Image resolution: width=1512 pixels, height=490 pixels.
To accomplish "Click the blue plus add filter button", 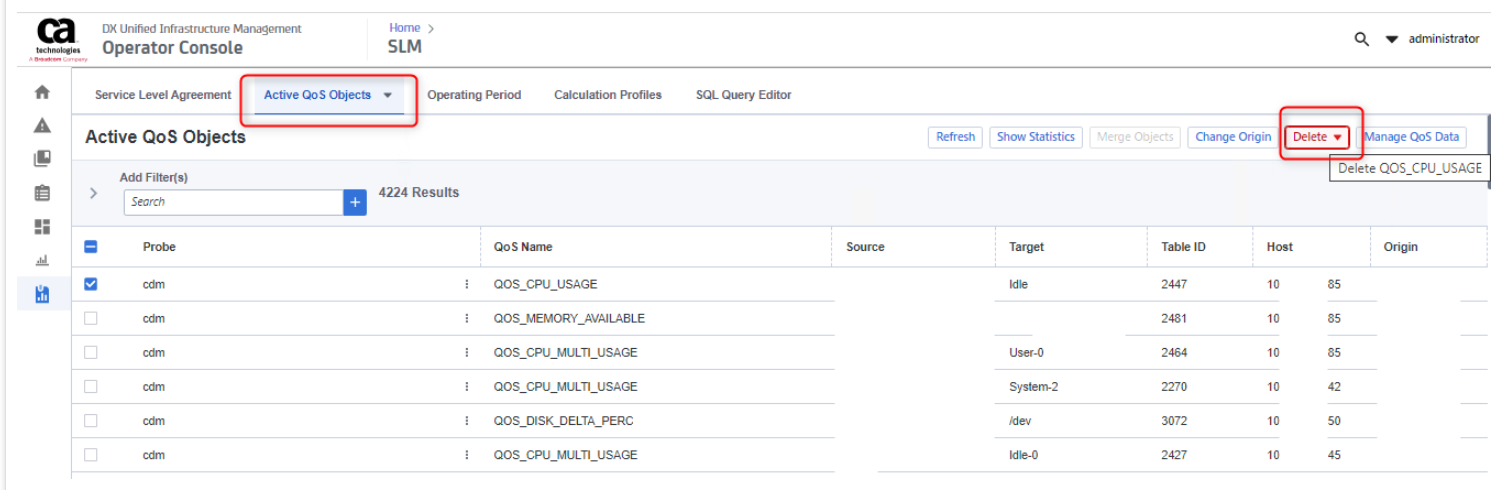I will click(x=355, y=202).
